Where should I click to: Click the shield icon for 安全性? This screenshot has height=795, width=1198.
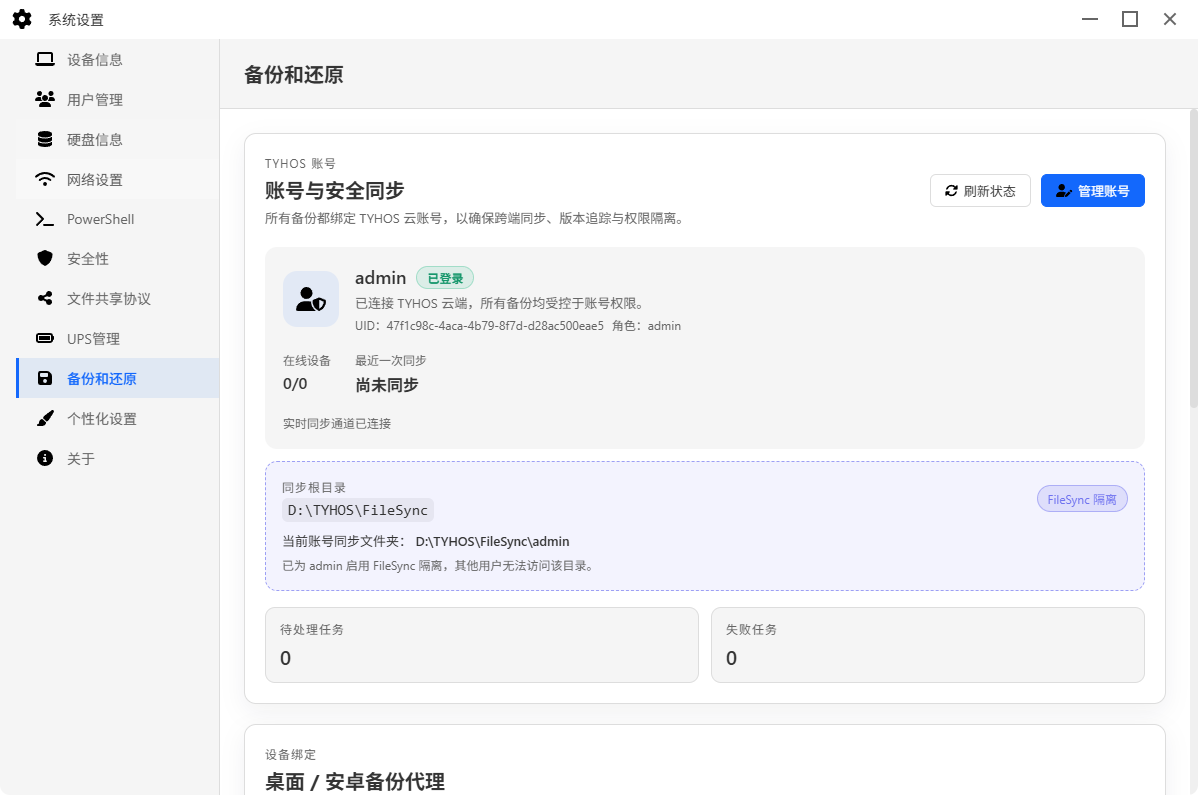[x=45, y=258]
